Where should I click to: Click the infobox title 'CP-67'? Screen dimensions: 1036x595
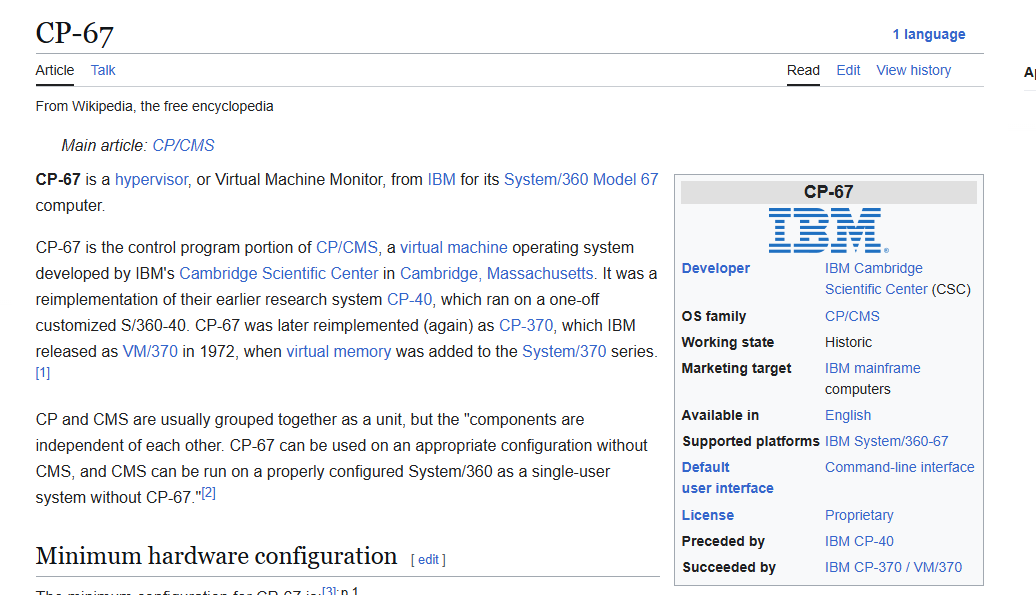click(829, 192)
